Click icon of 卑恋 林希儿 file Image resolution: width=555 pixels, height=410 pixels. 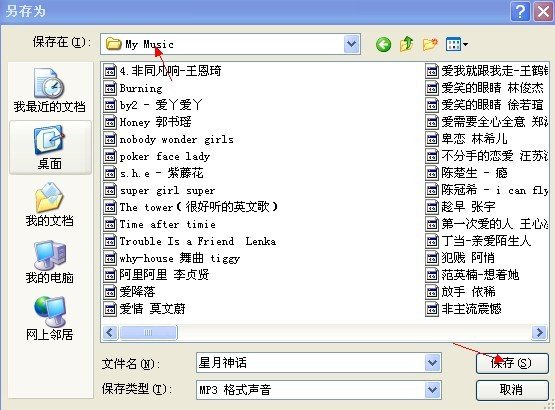432,139
